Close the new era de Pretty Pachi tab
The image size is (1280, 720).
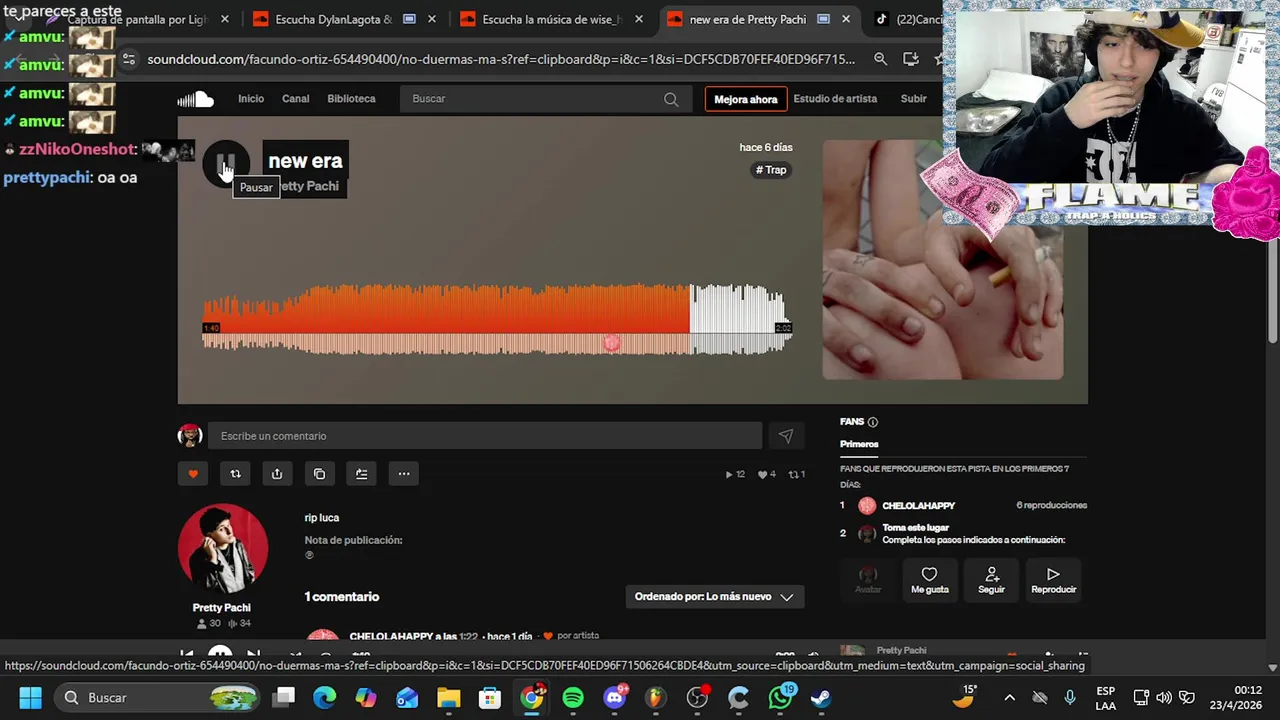tap(846, 19)
